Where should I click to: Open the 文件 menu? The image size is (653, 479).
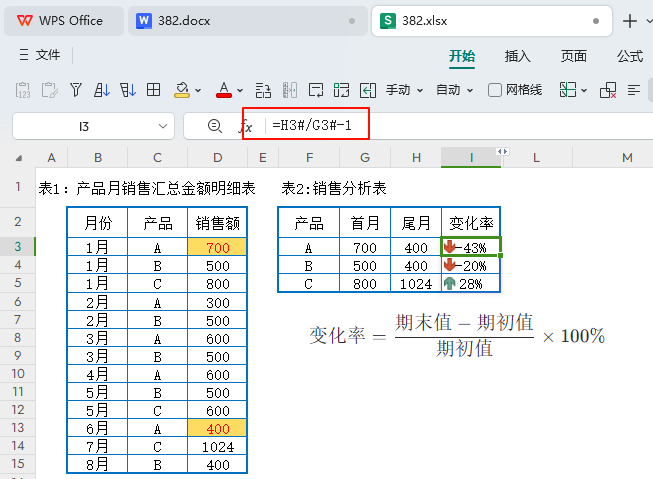(40, 55)
